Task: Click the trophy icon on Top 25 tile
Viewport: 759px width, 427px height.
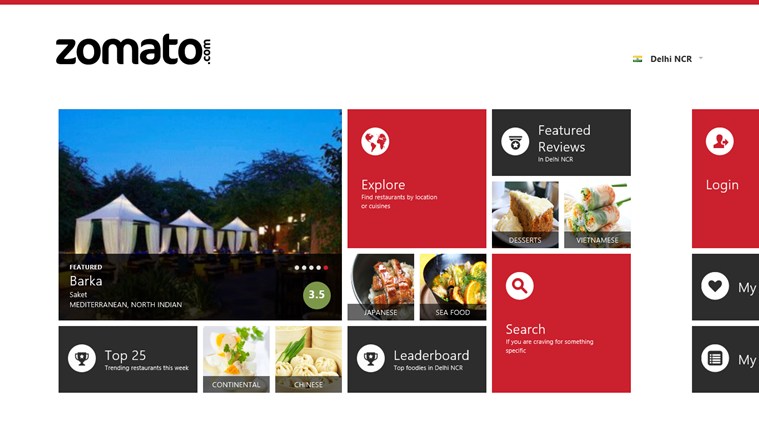Action: click(x=82, y=358)
